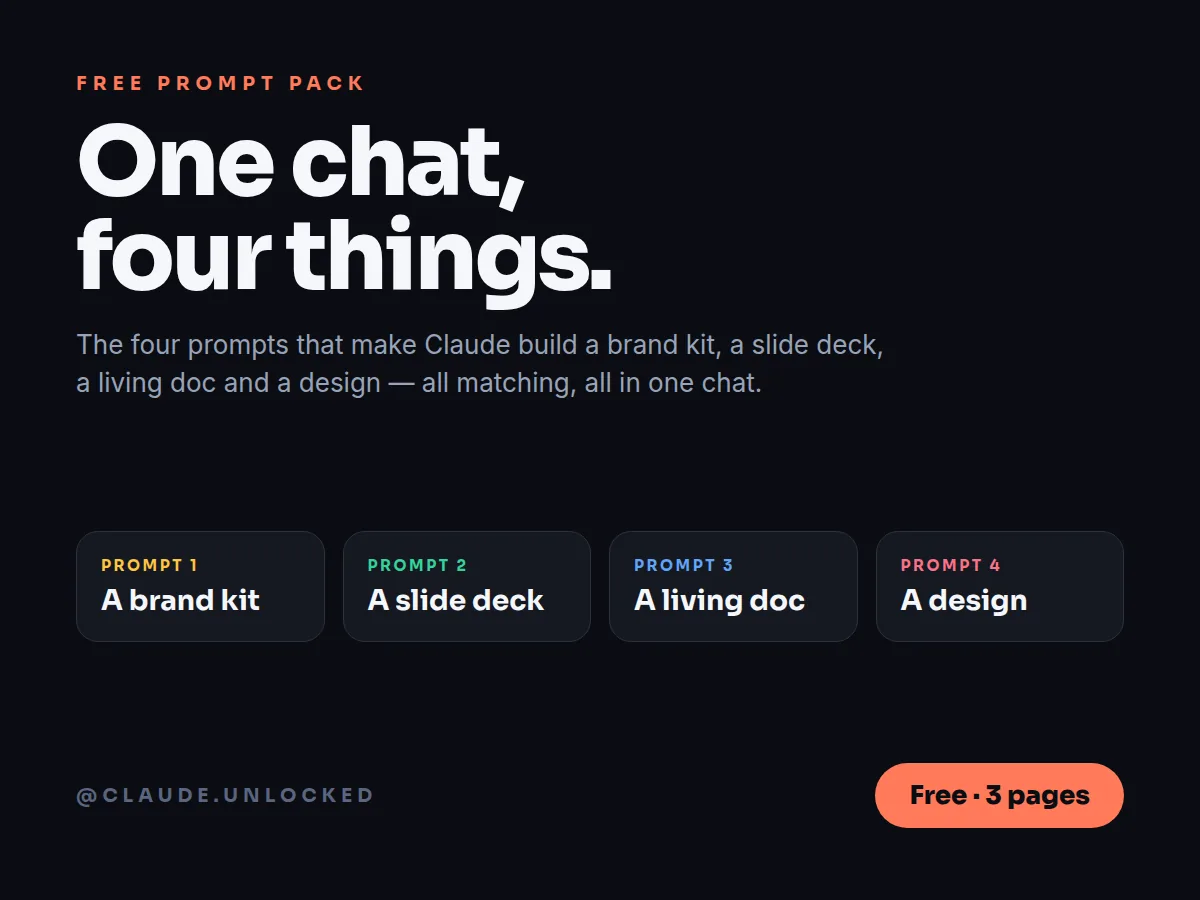Click the subtitle paragraph about four prompts
1200x900 pixels.
(x=480, y=364)
